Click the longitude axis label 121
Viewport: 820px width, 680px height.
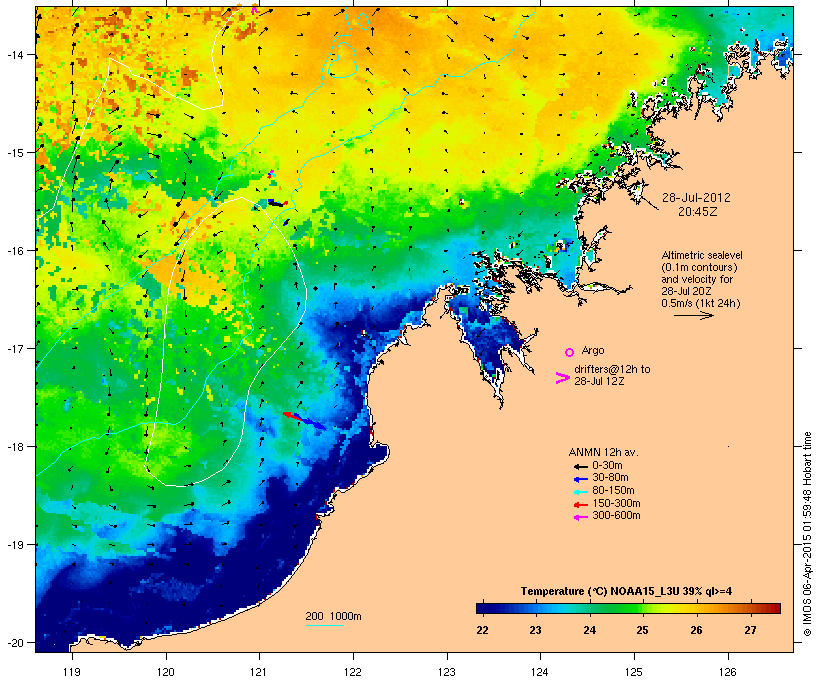tap(259, 672)
